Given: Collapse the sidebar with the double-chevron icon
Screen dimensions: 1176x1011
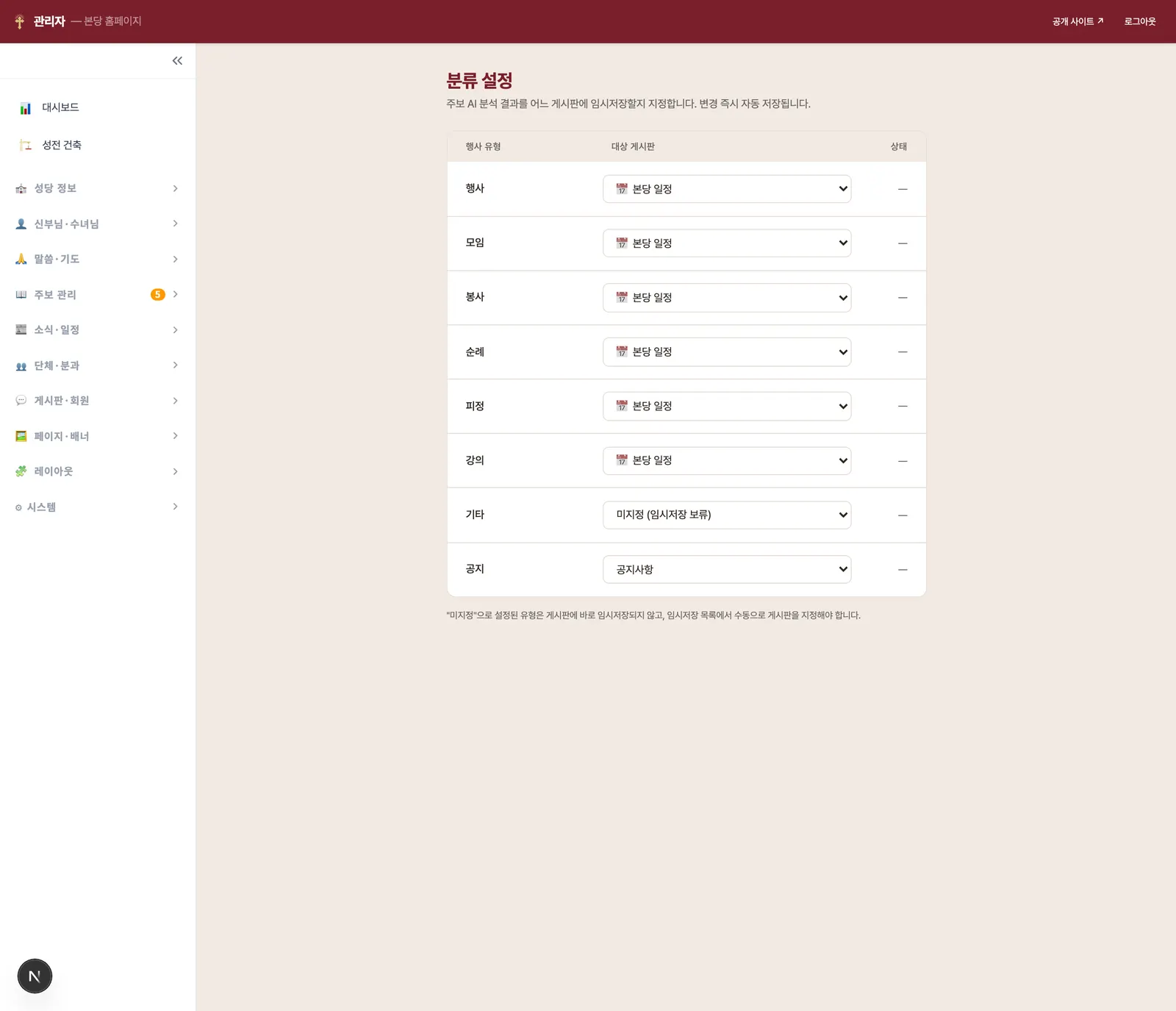Looking at the screenshot, I should (x=177, y=61).
